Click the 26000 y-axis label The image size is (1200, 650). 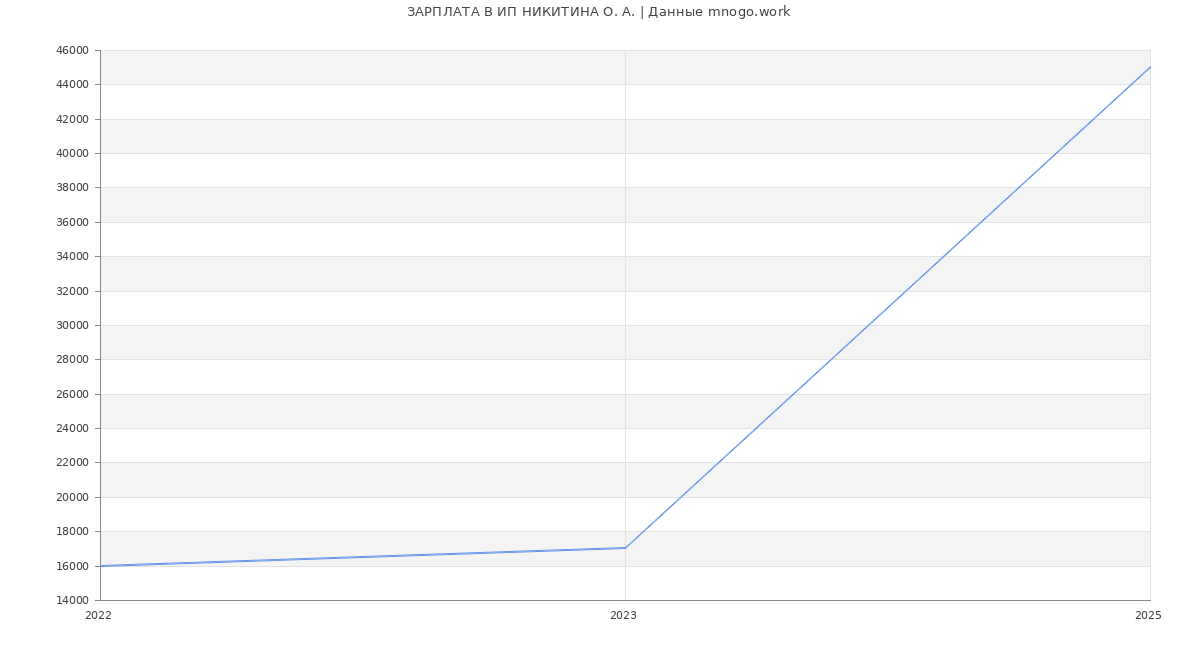click(x=72, y=394)
